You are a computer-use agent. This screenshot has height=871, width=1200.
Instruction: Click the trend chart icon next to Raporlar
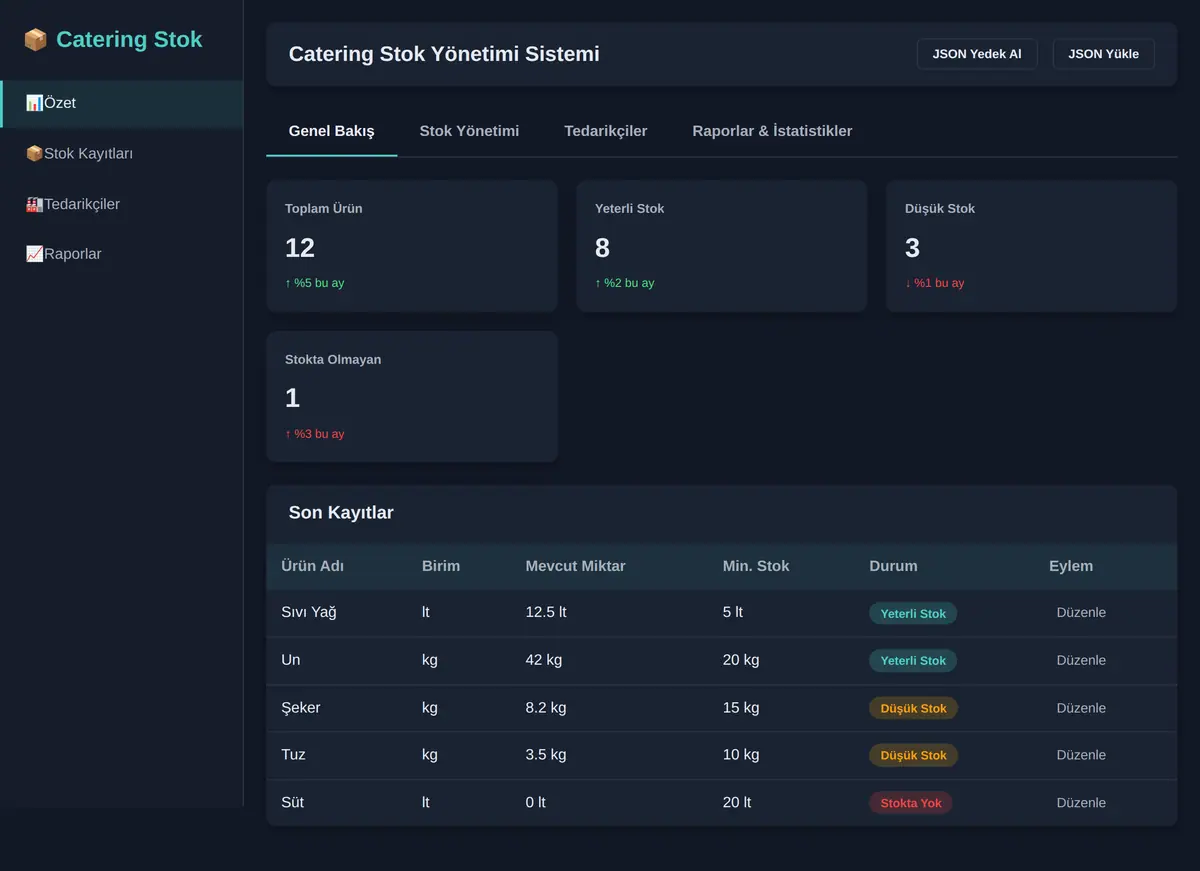coord(34,254)
